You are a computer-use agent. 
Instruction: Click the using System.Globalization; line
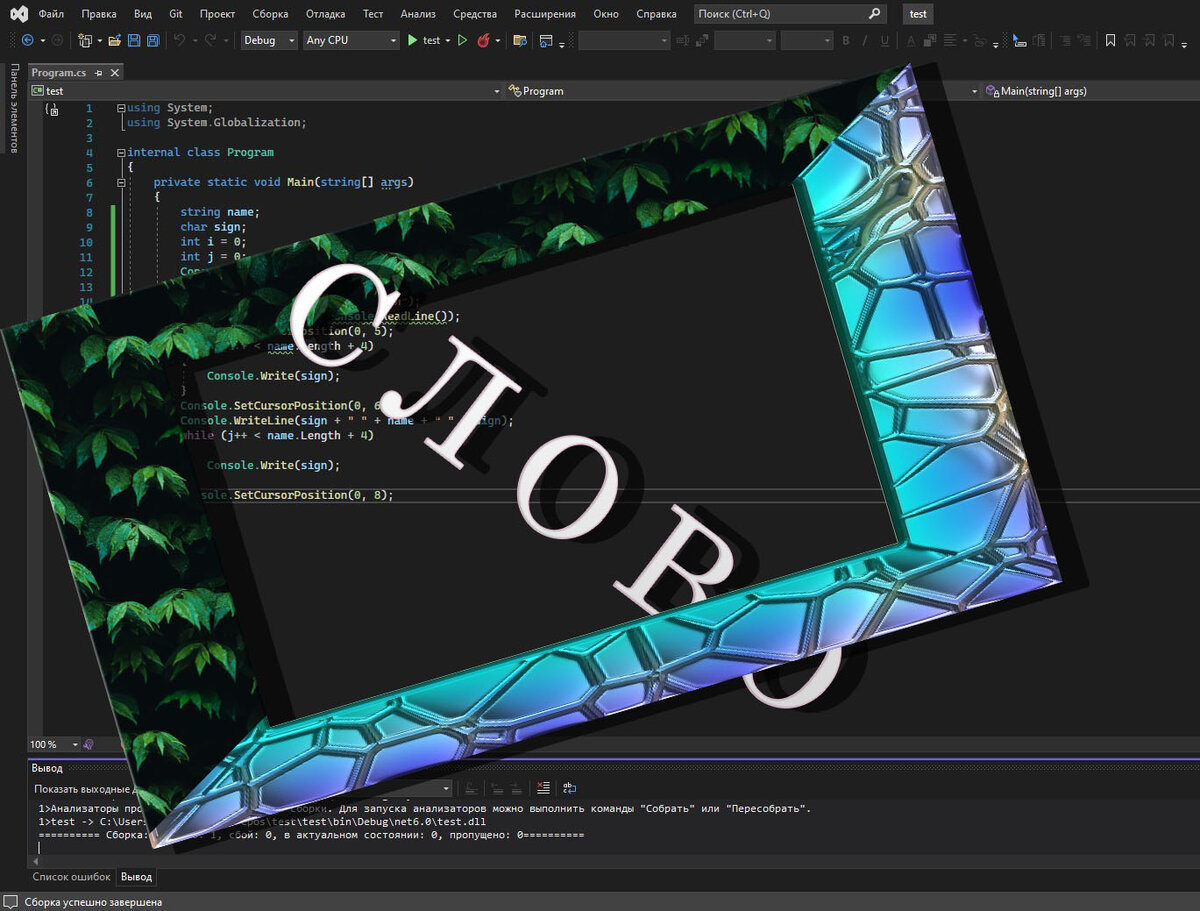click(217, 123)
